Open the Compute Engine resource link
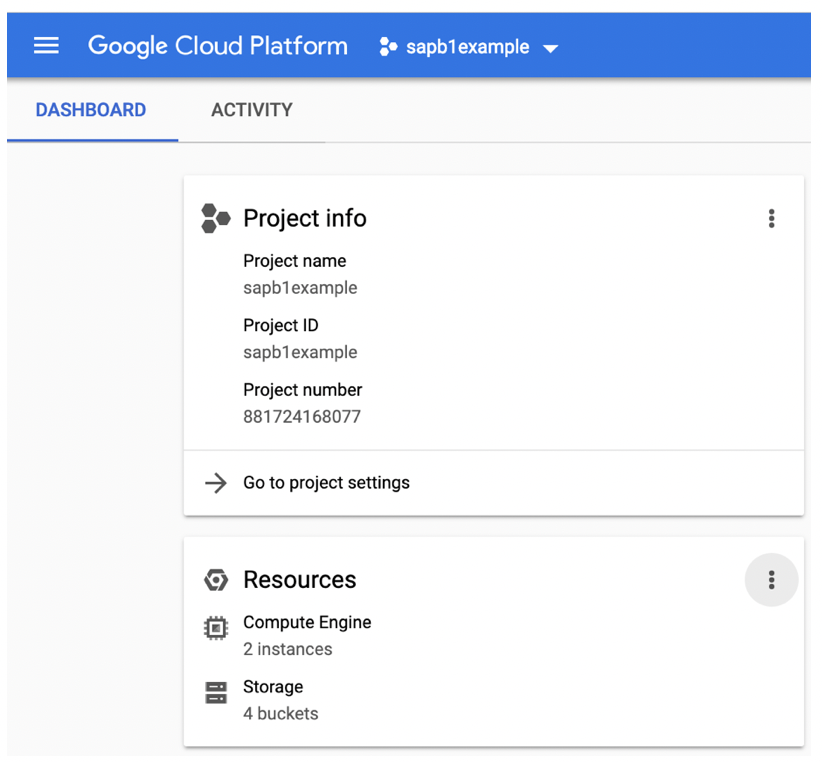The image size is (822, 762). 307,622
